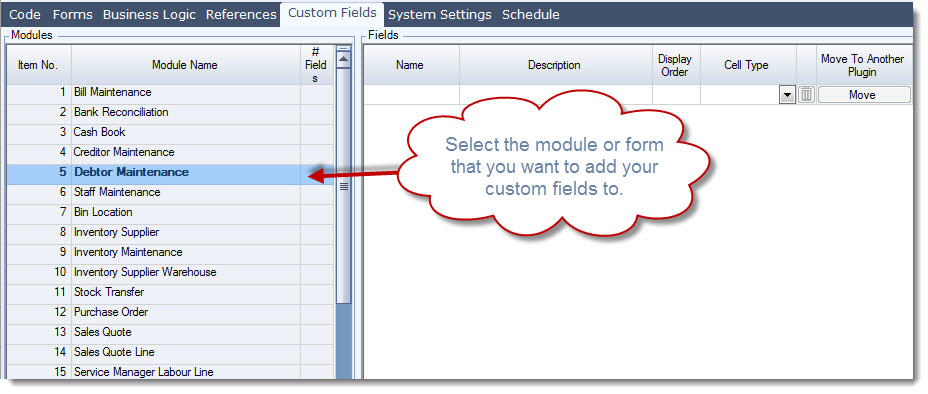Screen dimensions: 928x394
Task: Click the Display Order cell in Fields row
Action: coord(676,95)
